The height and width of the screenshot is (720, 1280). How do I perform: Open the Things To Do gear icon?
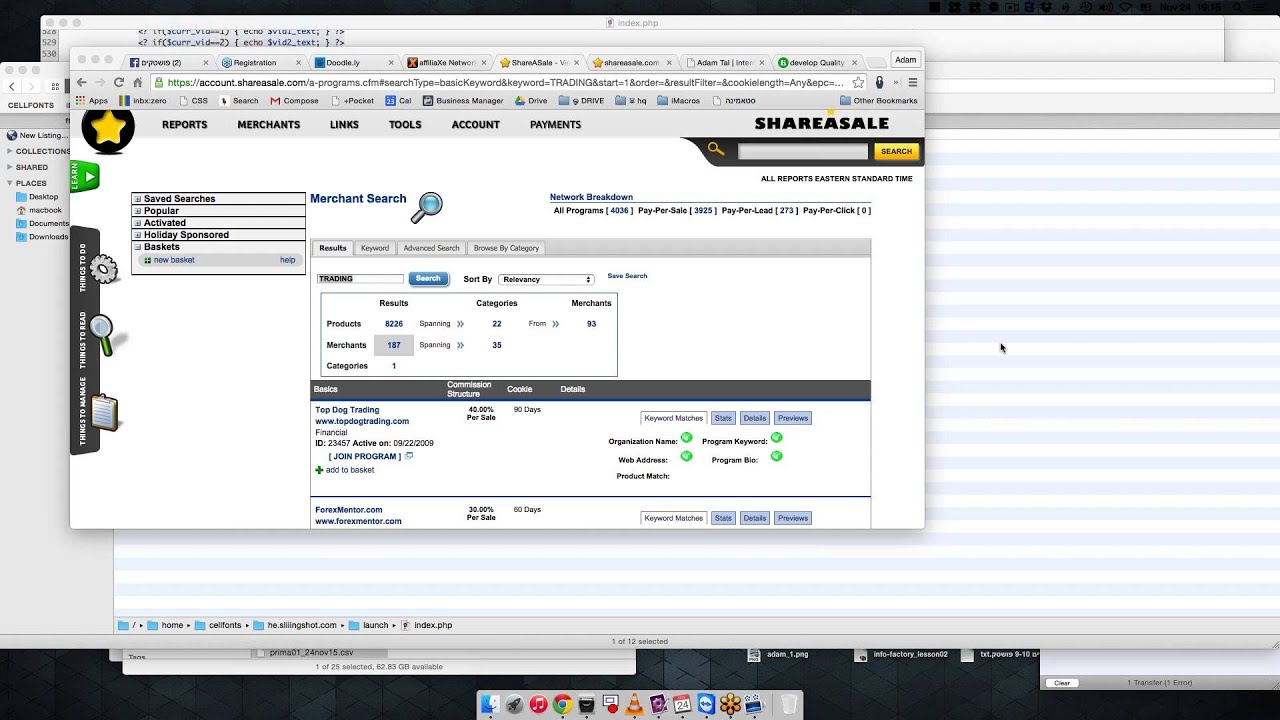[103, 268]
